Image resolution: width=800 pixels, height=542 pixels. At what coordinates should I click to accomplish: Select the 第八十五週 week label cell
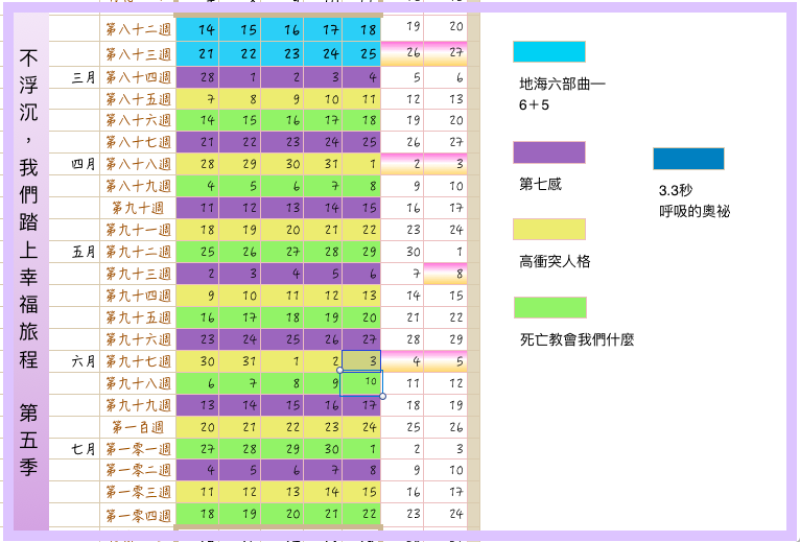coord(138,99)
